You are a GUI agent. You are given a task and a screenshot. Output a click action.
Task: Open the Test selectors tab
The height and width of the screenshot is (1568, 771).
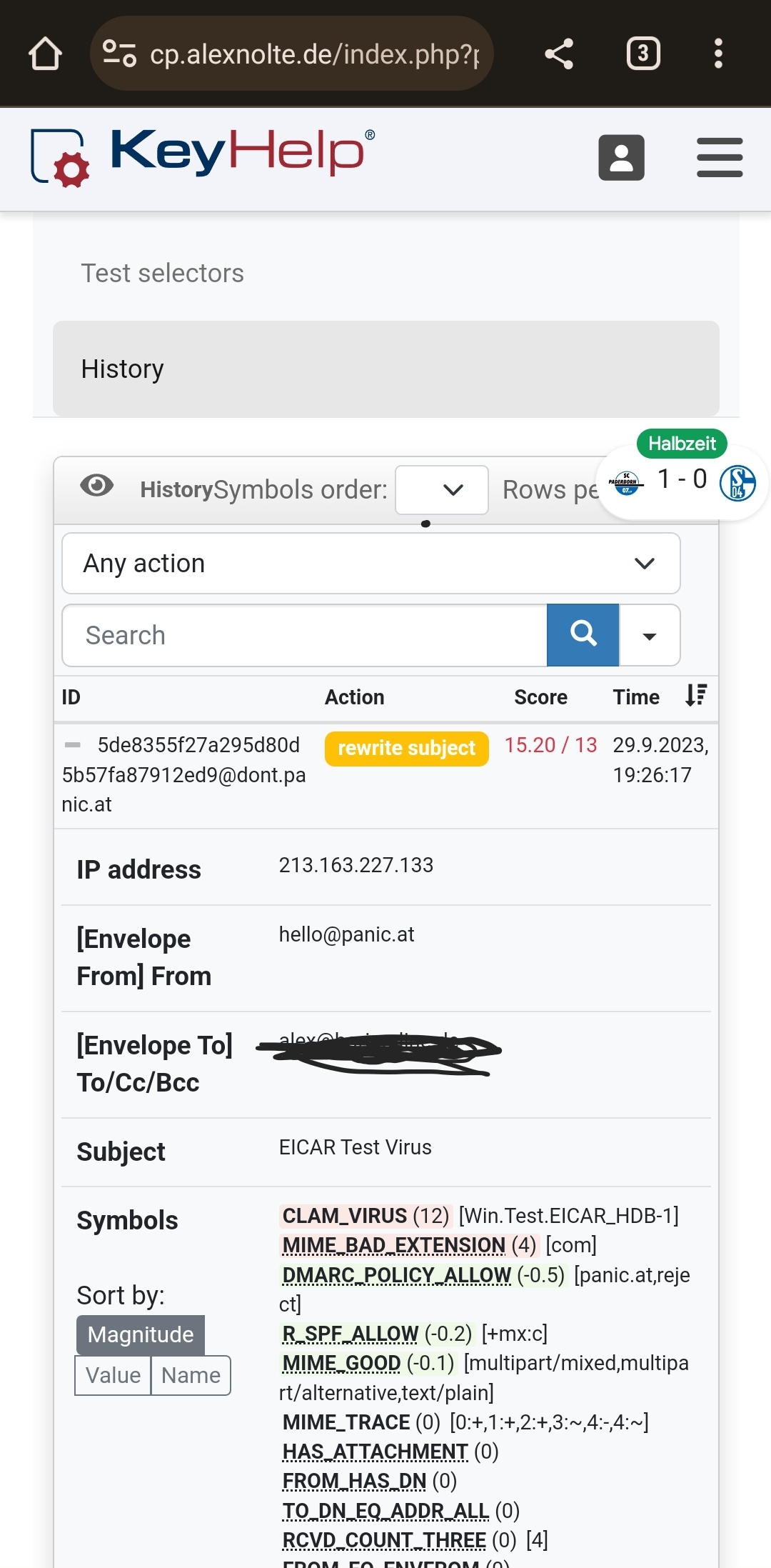(163, 273)
